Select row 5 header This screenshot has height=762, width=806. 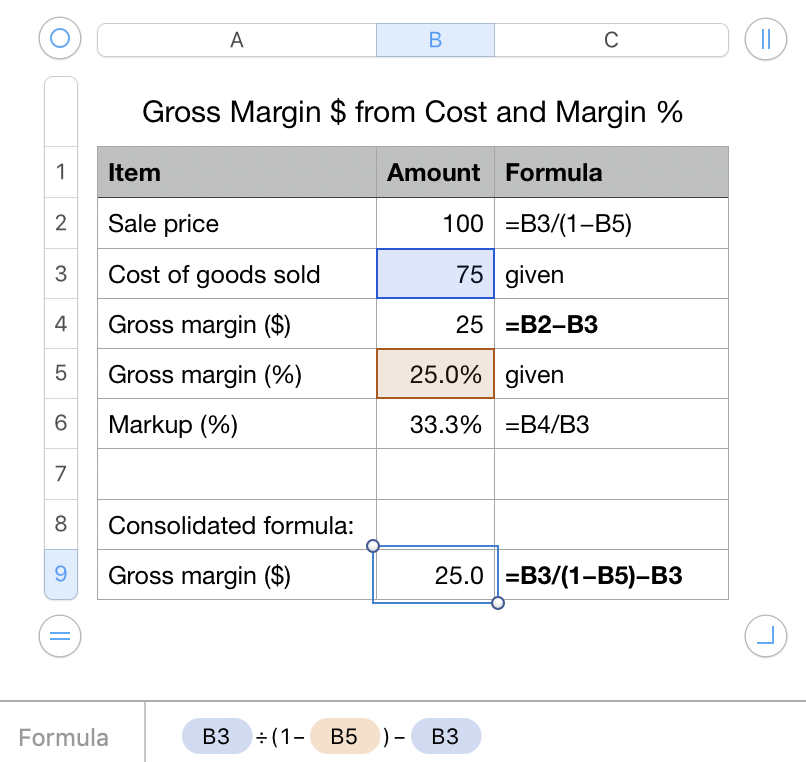[x=61, y=374]
